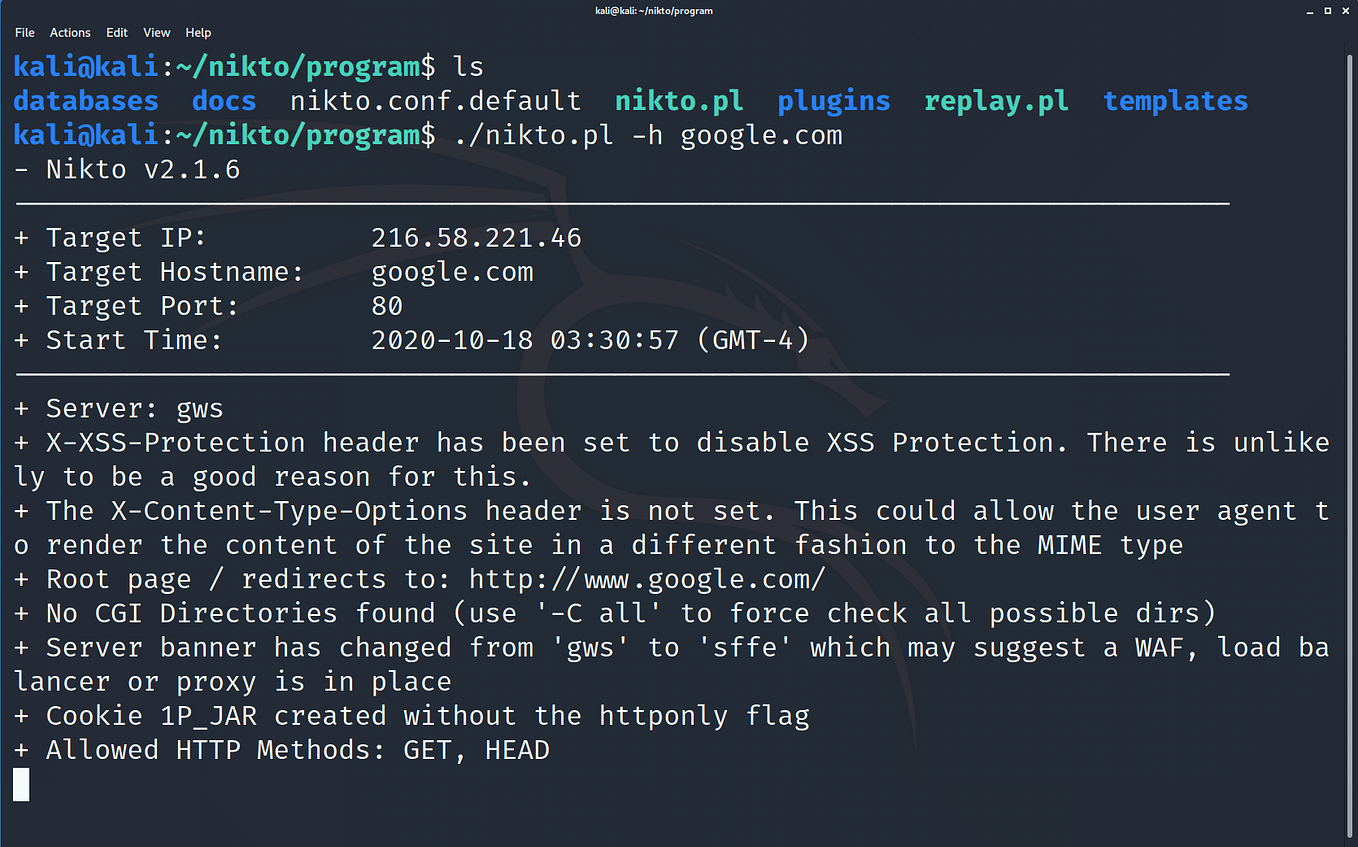This screenshot has height=847, width=1358.
Task: Select the docs directory name
Action: (x=223, y=100)
